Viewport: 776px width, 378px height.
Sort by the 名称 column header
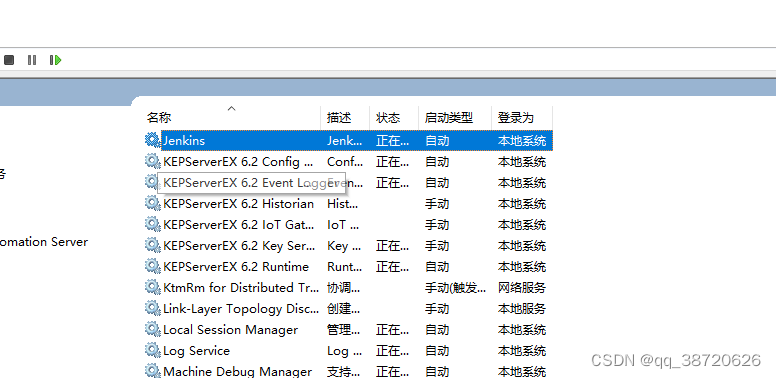[159, 118]
